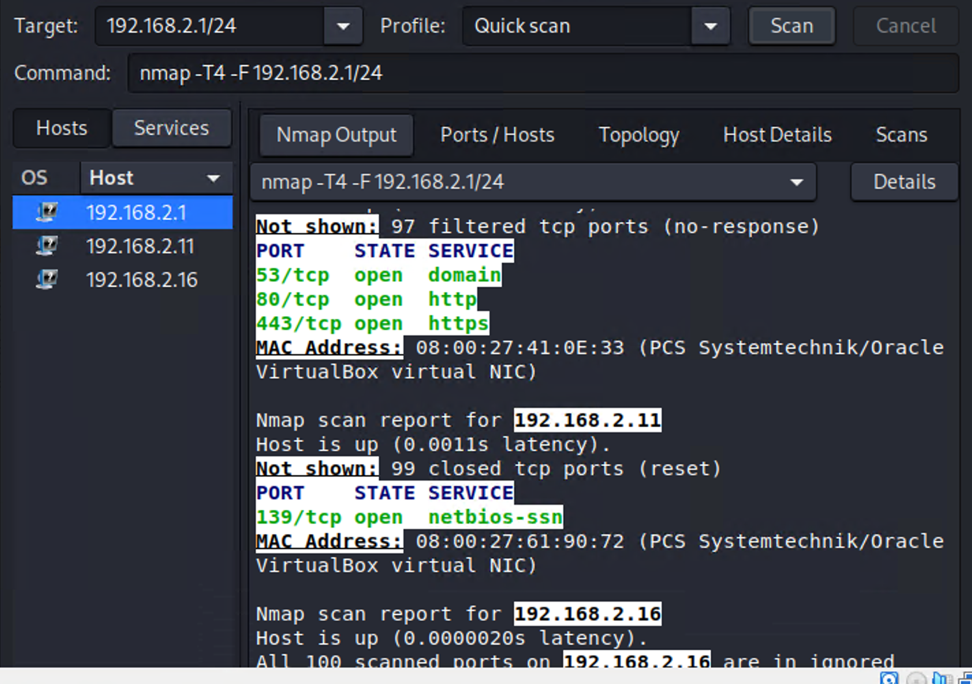
Task: Click the '97 filtered tcp ports' line
Action: (537, 226)
